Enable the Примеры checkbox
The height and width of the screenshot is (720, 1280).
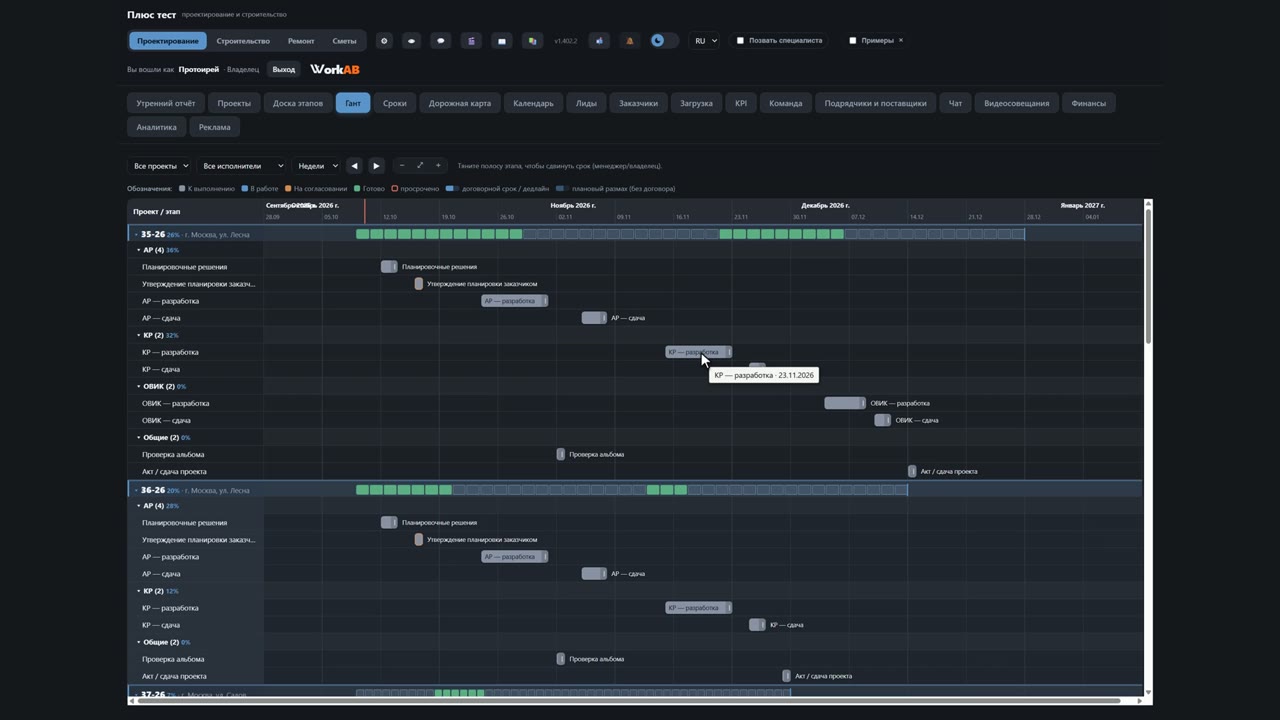pyautogui.click(x=852, y=41)
